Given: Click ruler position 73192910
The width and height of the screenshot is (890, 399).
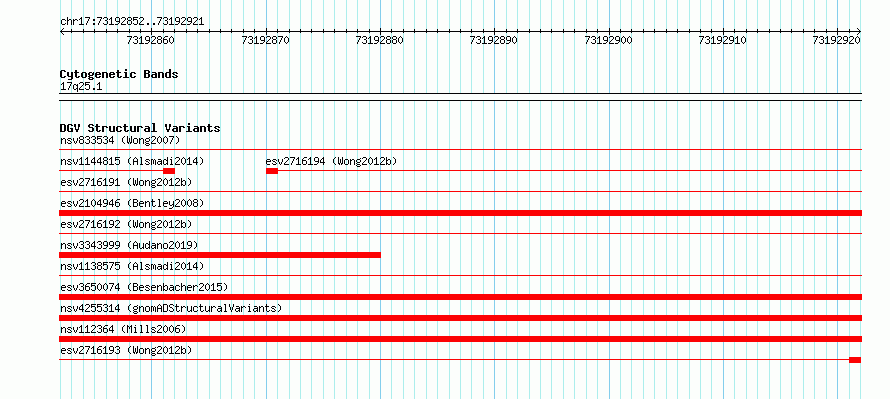Looking at the screenshot, I should pos(723,40).
